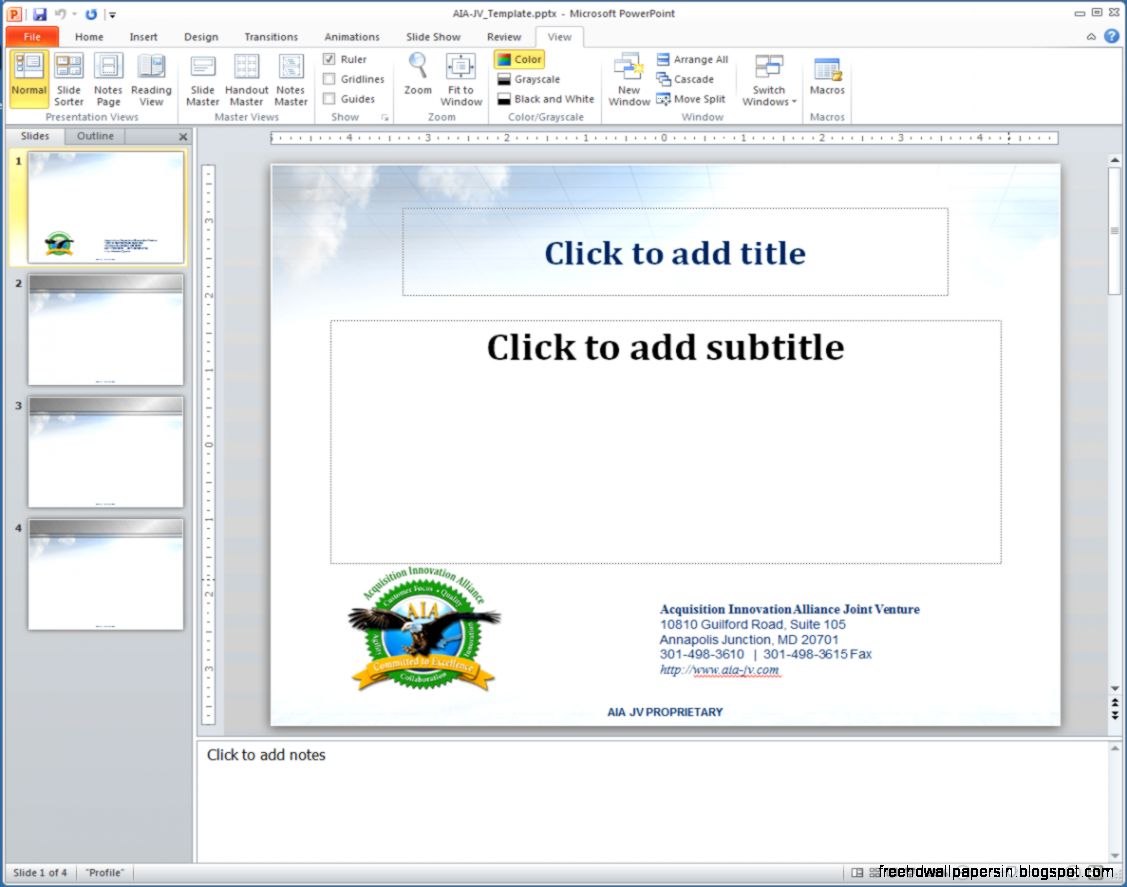Click the "Acquisition Innovation Alliance Joint Venture" text
The height and width of the screenshot is (887, 1127).
click(x=789, y=609)
